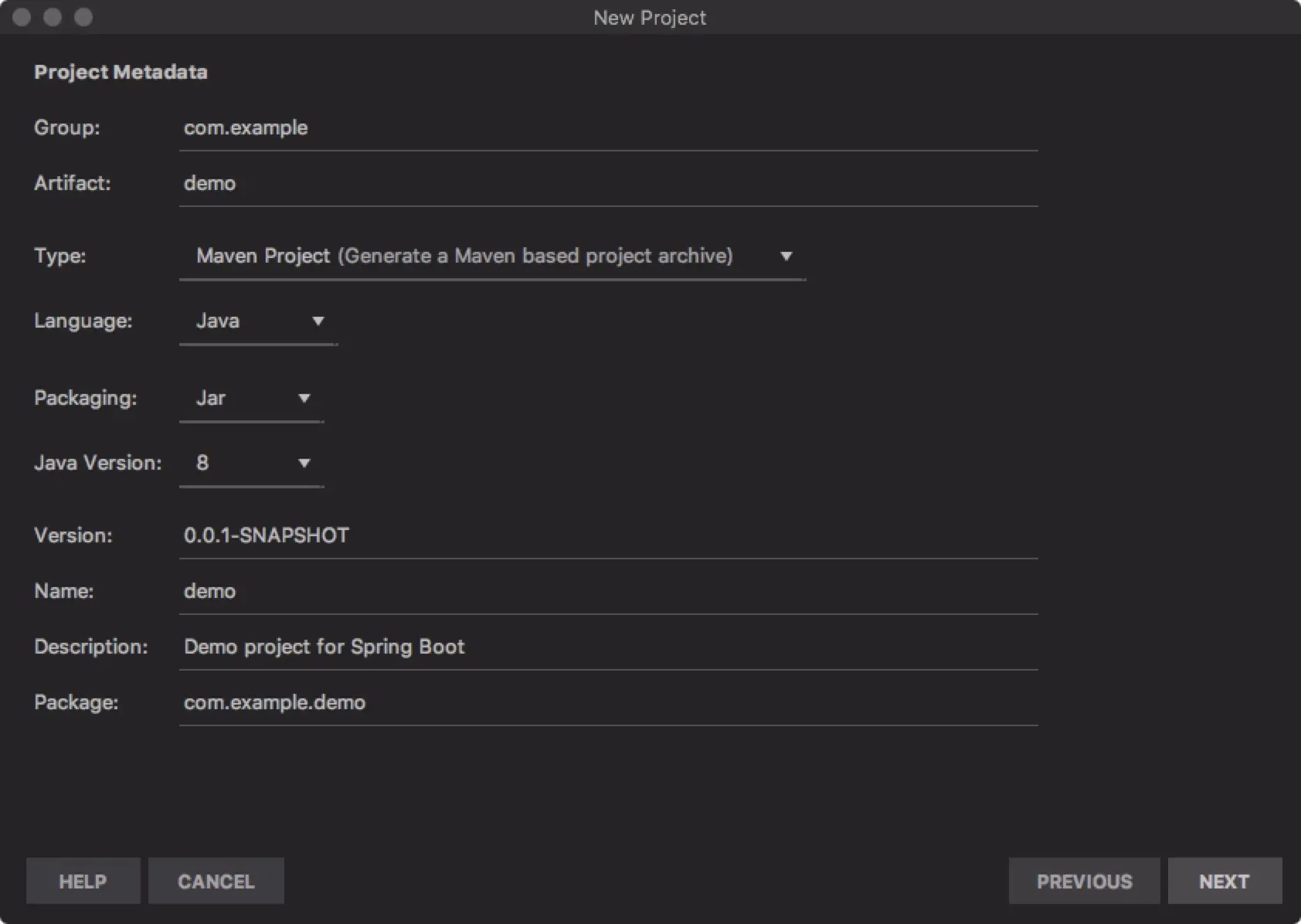Select the Name input field

pos(607,592)
